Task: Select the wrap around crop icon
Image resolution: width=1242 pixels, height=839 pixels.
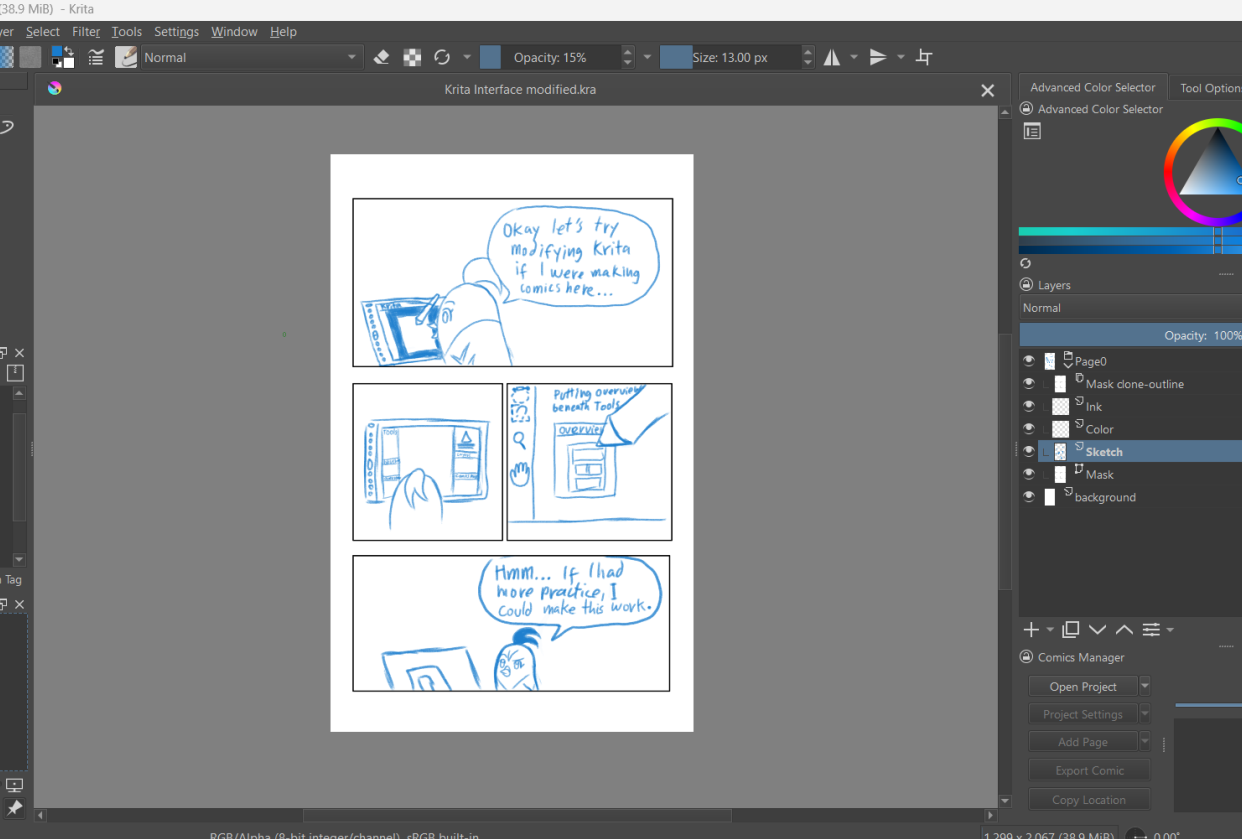Action: click(925, 58)
